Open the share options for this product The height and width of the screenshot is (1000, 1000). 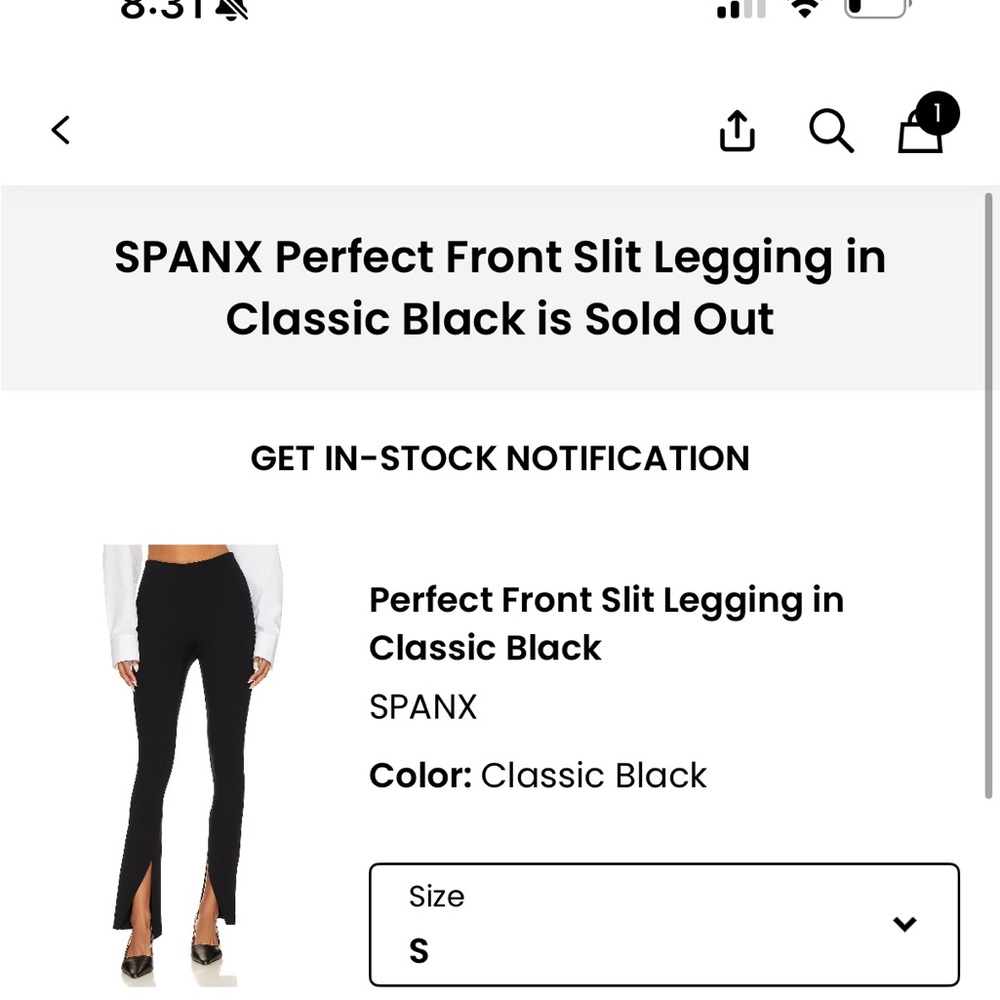737,130
